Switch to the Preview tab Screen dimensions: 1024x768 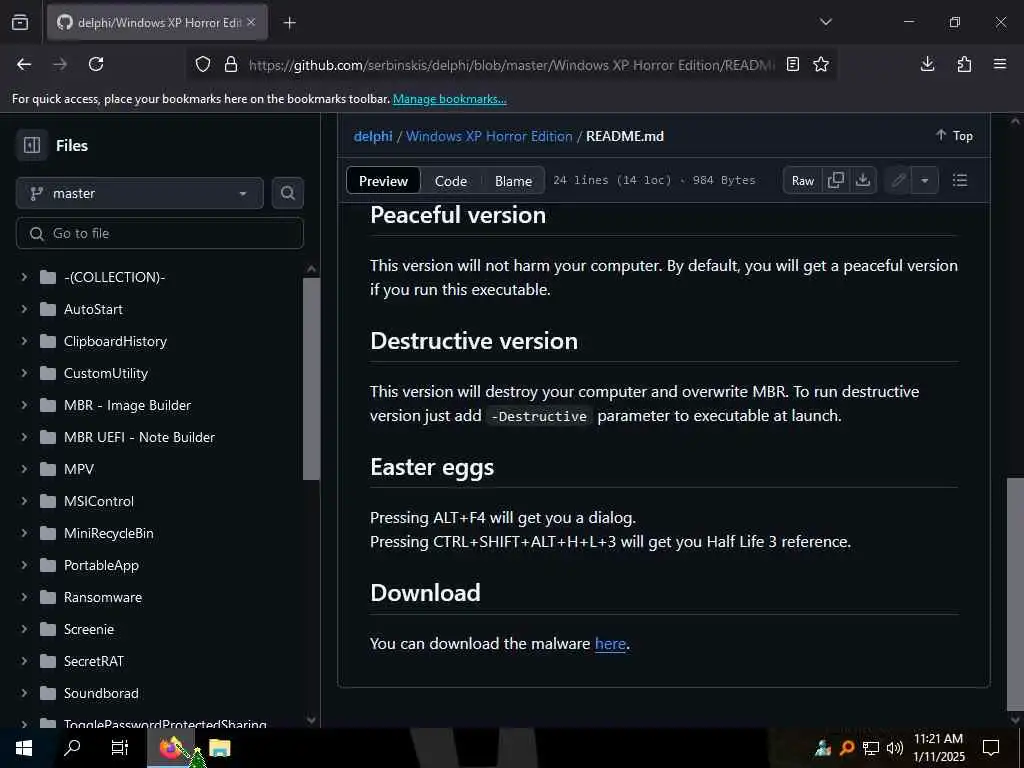383,181
